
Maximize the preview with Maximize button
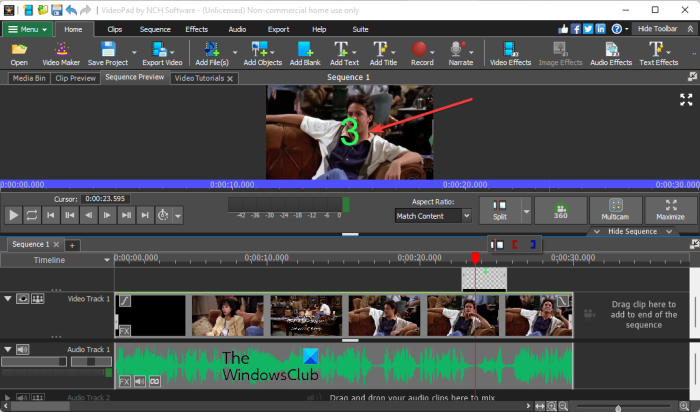pos(671,210)
